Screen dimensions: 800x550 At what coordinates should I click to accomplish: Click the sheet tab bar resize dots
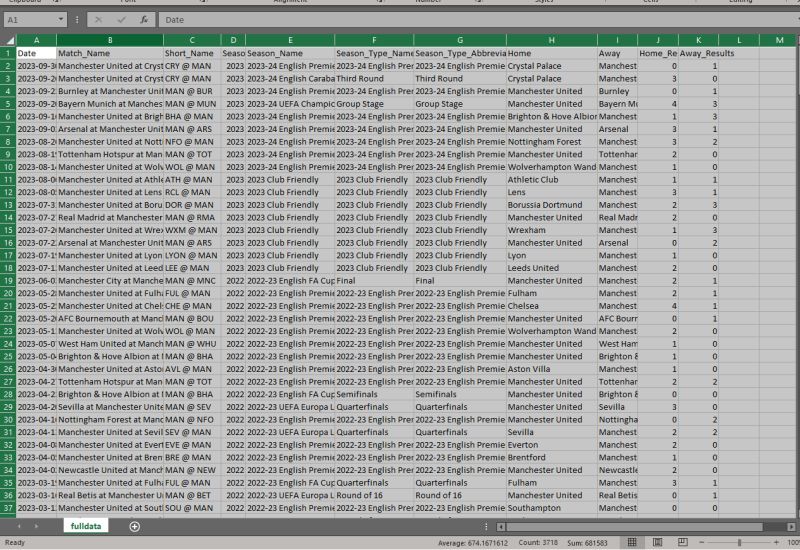pos(486,527)
